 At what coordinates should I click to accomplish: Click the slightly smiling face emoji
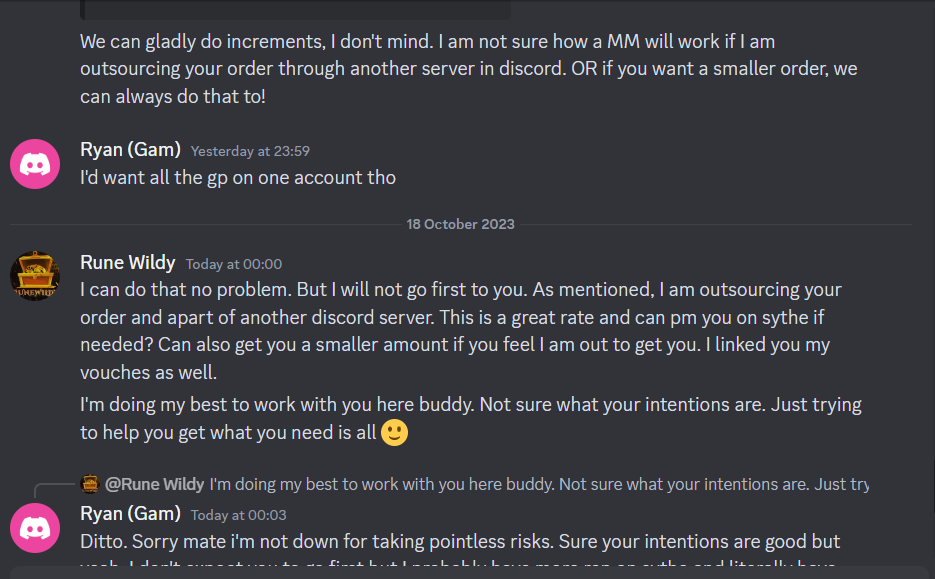tap(395, 433)
